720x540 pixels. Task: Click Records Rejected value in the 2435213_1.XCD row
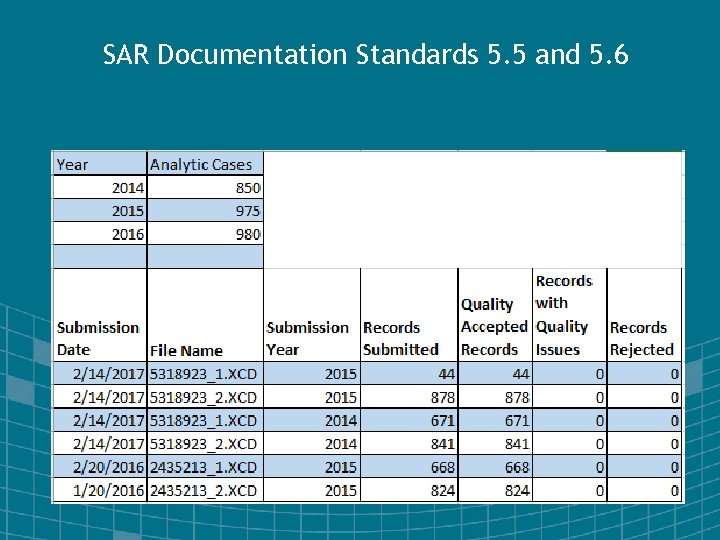point(644,467)
